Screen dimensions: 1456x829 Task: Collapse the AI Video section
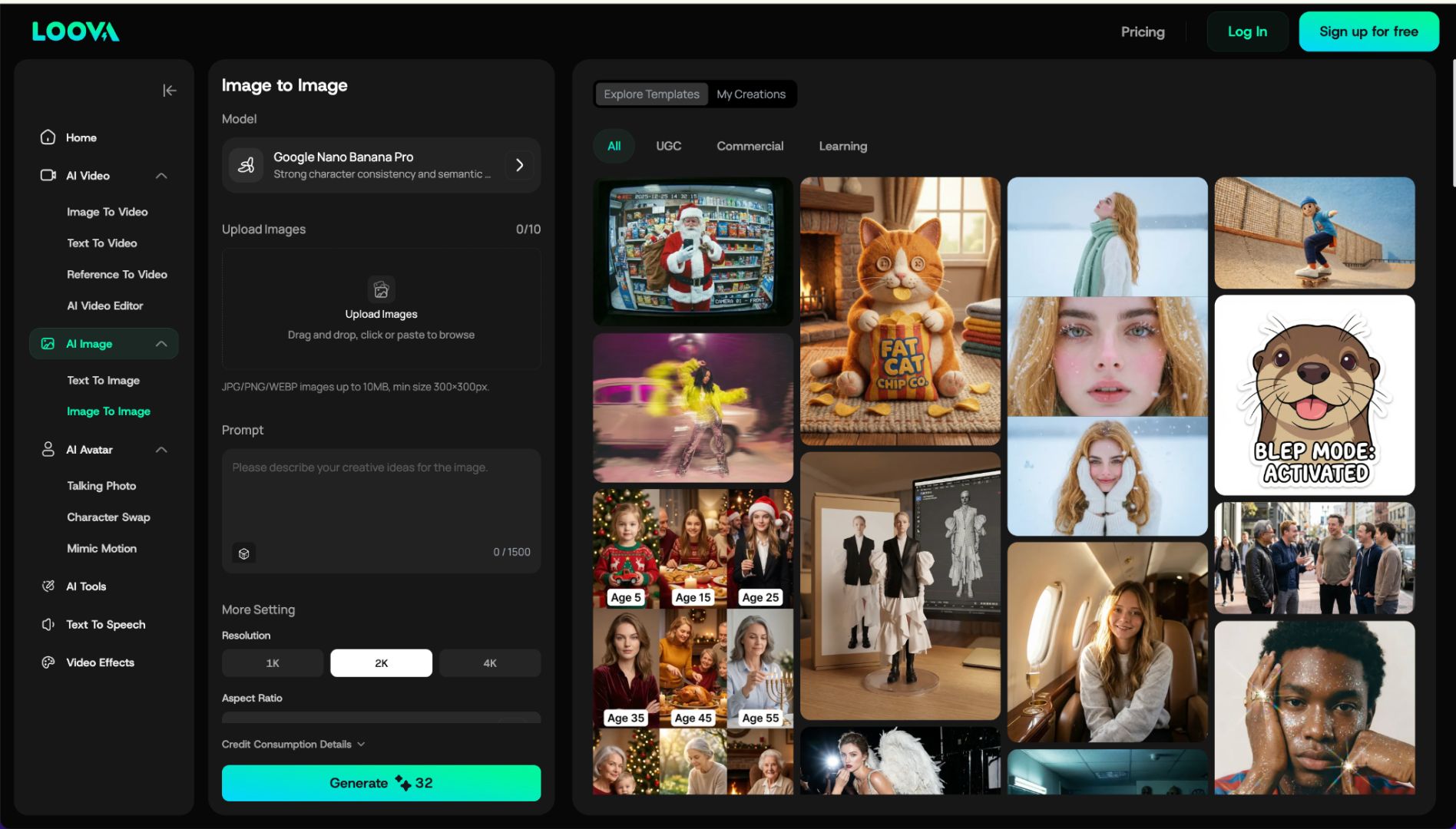(161, 176)
